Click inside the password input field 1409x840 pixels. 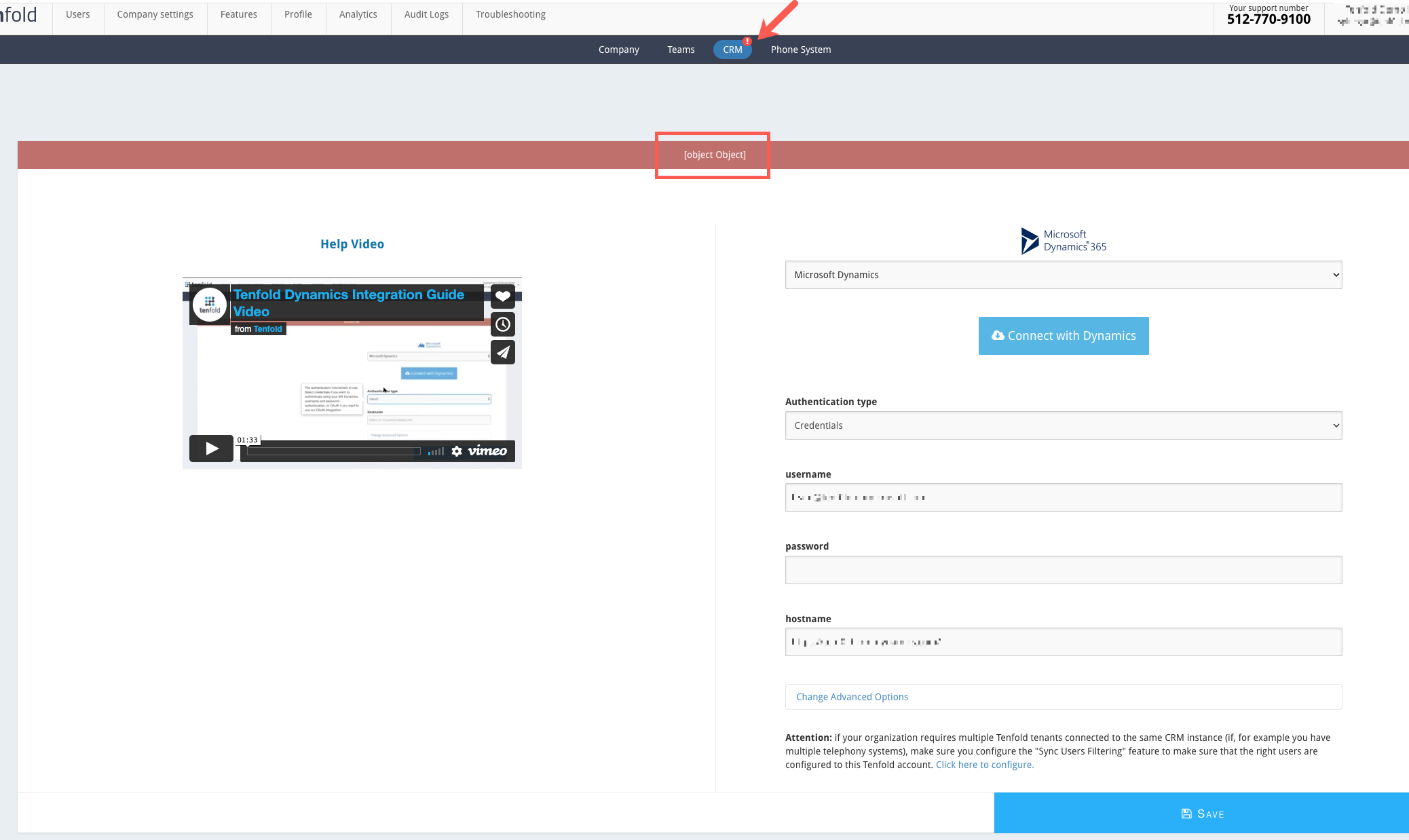1063,570
